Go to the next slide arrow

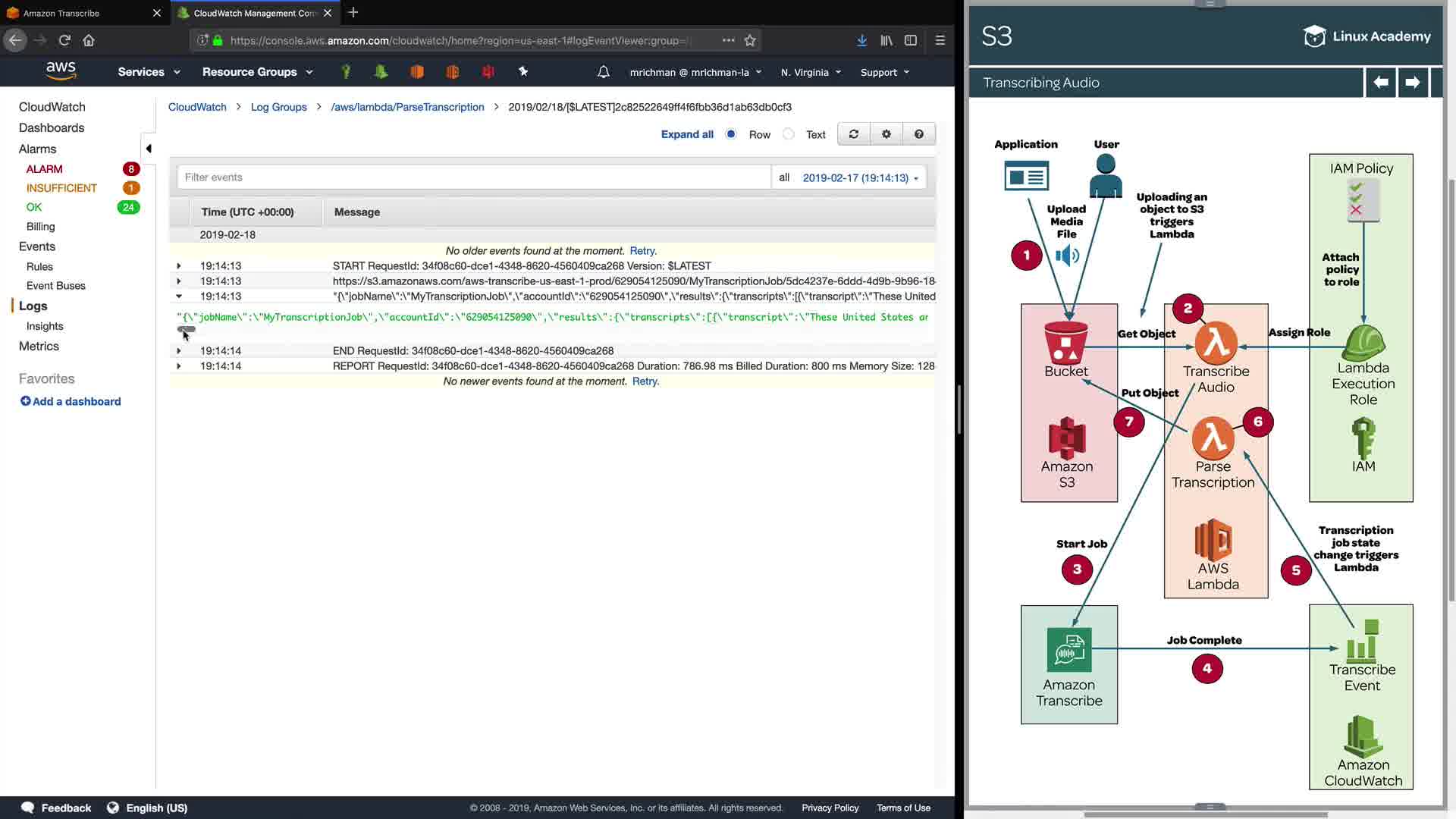pos(1412,83)
